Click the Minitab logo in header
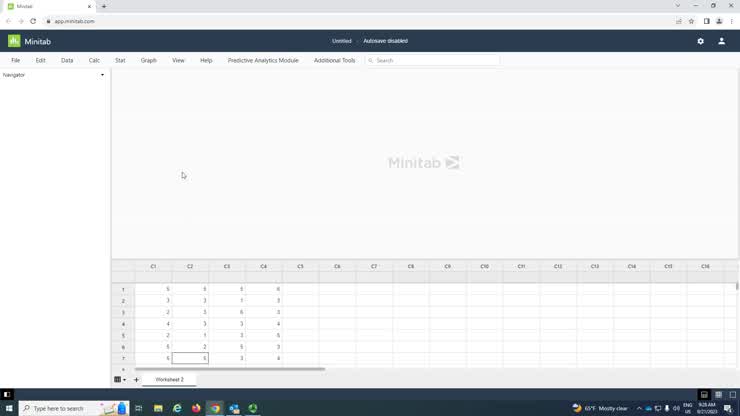Image resolution: width=740 pixels, height=416 pixels. (x=29, y=41)
